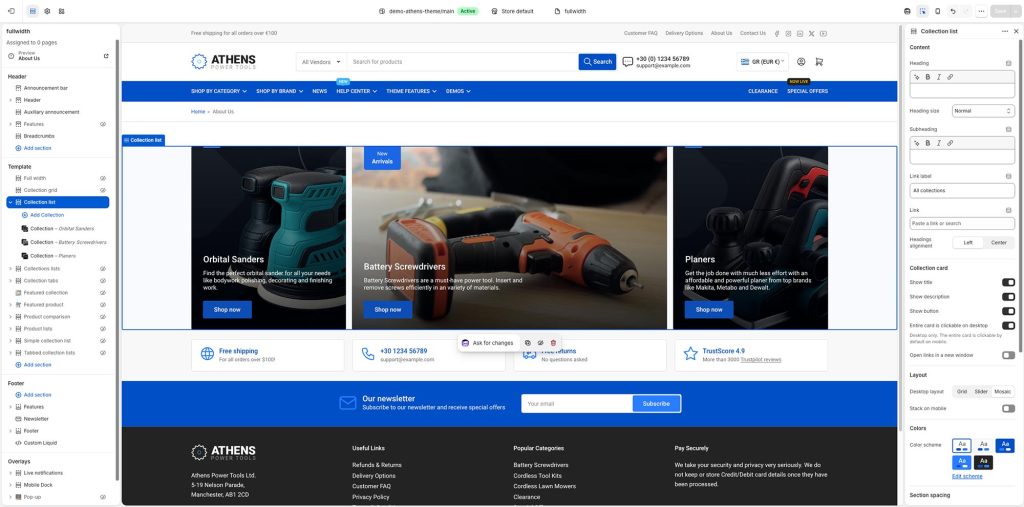Click dynamic source icon next to Heading
Screen dimensions: 1024x507
pos(1008,63)
